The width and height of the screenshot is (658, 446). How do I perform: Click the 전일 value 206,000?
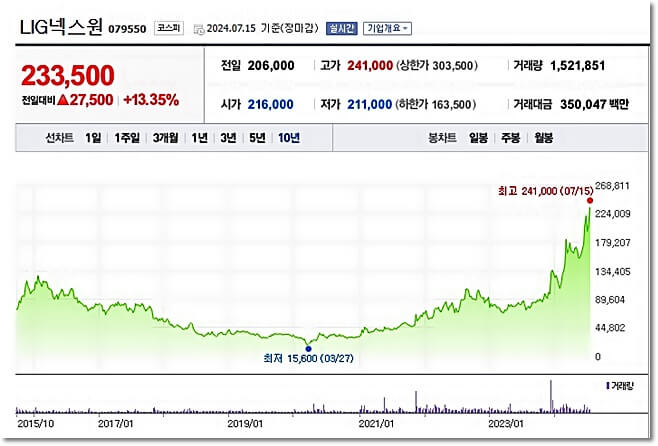pyautogui.click(x=271, y=65)
